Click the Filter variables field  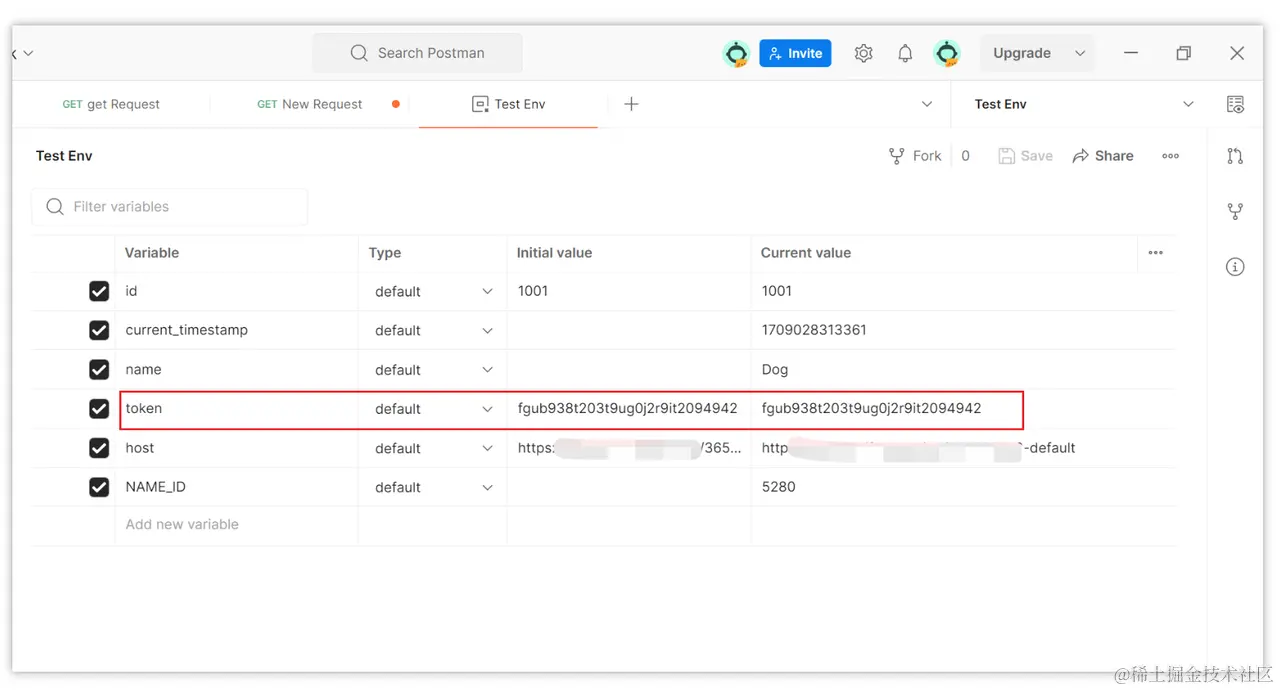[x=170, y=207]
